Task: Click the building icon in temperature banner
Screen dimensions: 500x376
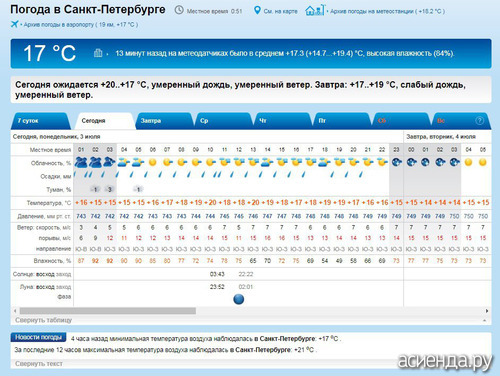Action: coord(98,53)
